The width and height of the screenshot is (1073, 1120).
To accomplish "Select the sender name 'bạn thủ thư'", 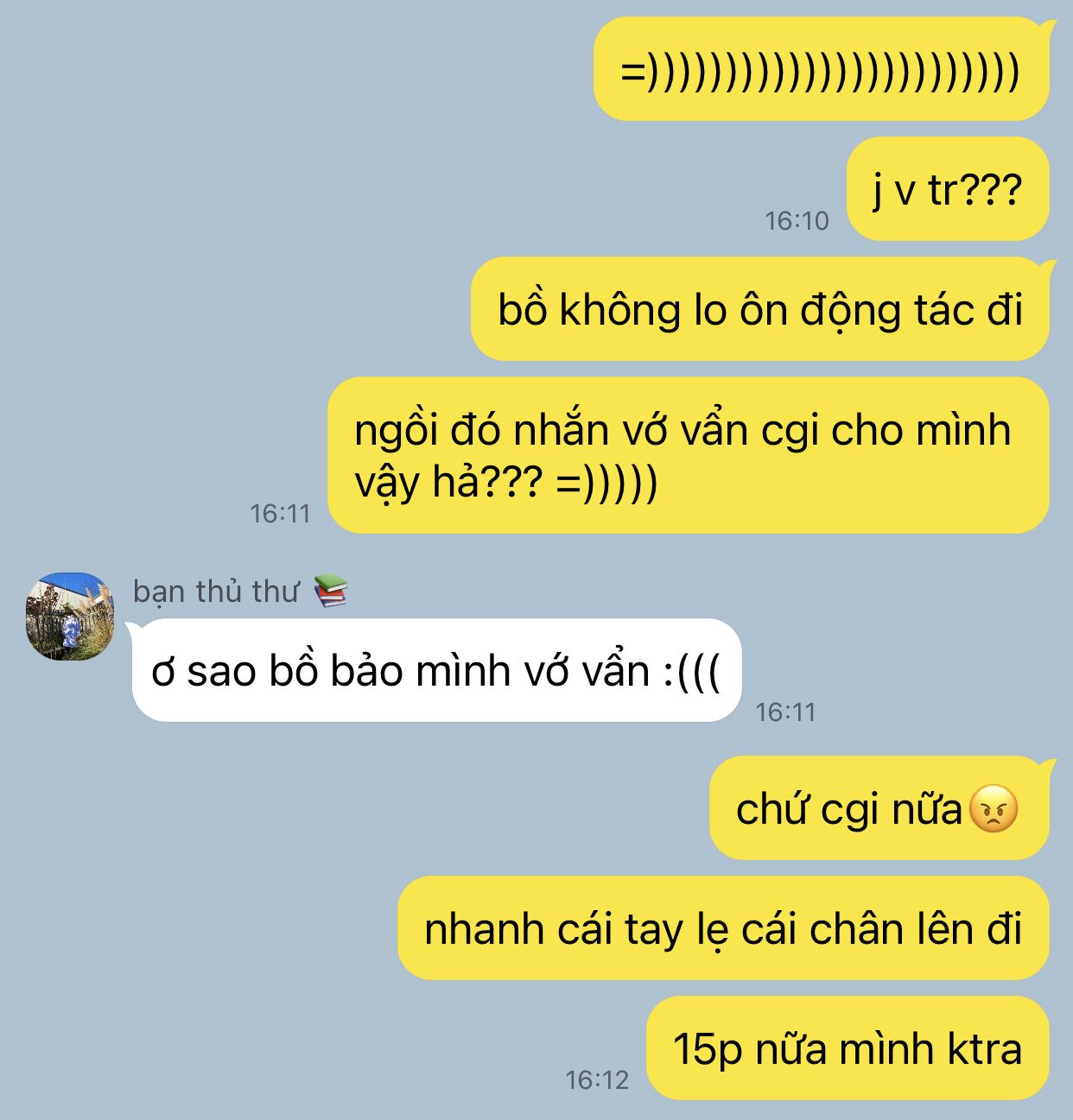I will 215,592.
